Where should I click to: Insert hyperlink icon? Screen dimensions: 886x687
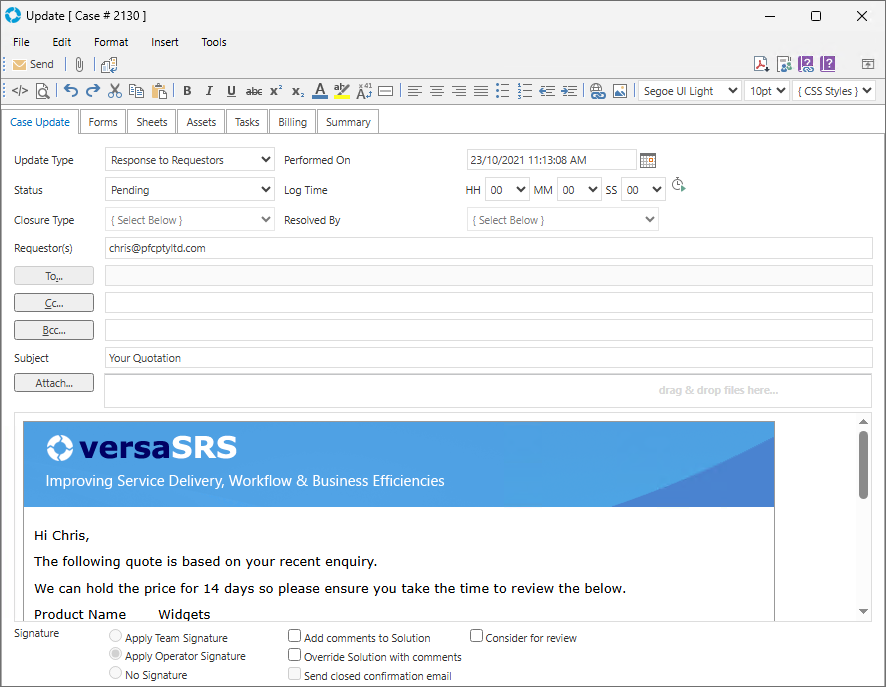[597, 90]
